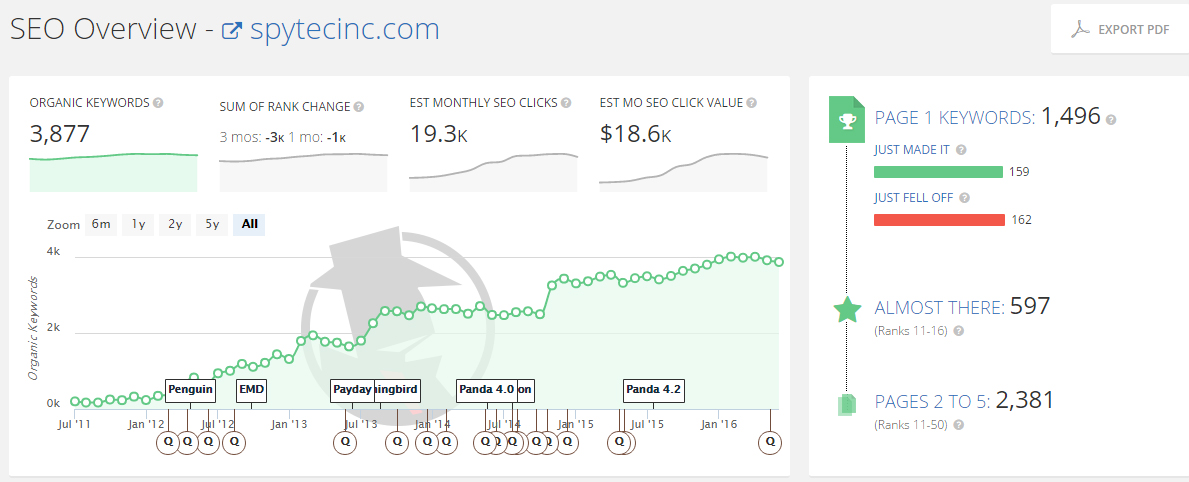Click the Q marker below Jan '16

[x=771, y=441]
